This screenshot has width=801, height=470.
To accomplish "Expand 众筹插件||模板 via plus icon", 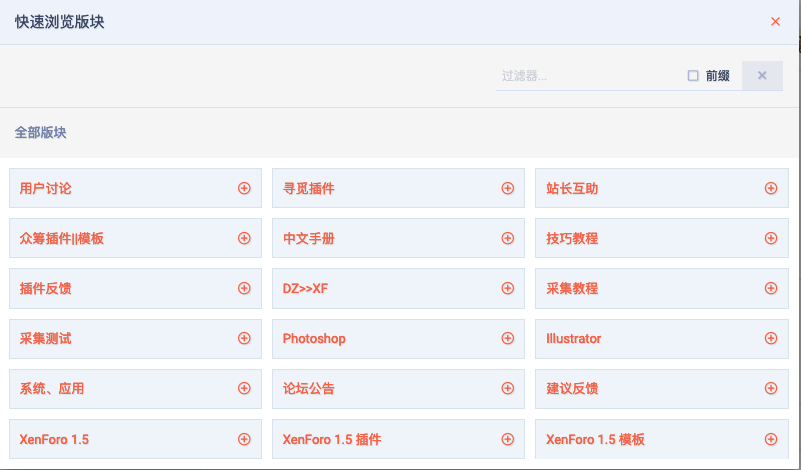I will coord(244,238).
